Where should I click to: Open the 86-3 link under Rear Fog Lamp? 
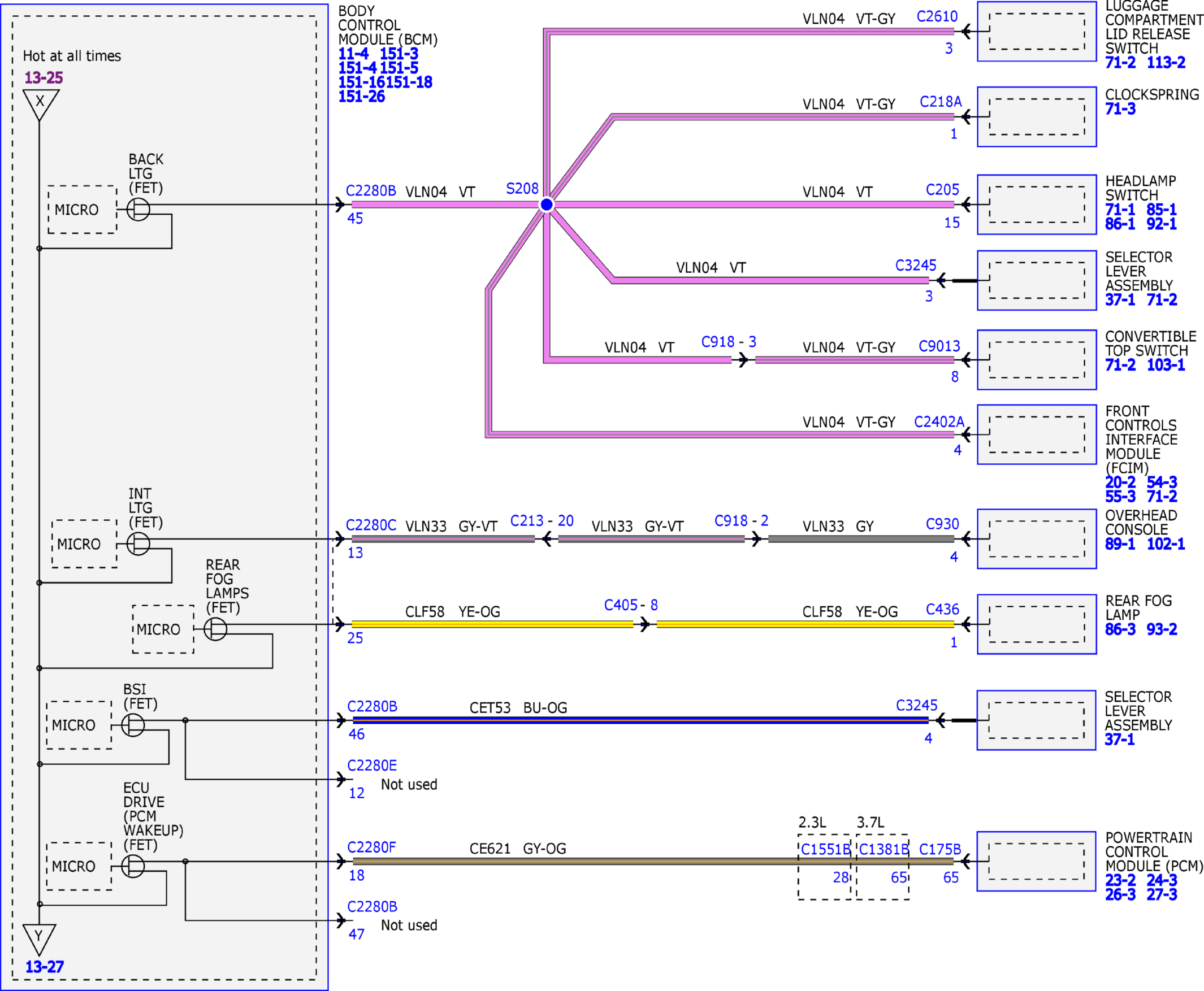(x=1120, y=629)
